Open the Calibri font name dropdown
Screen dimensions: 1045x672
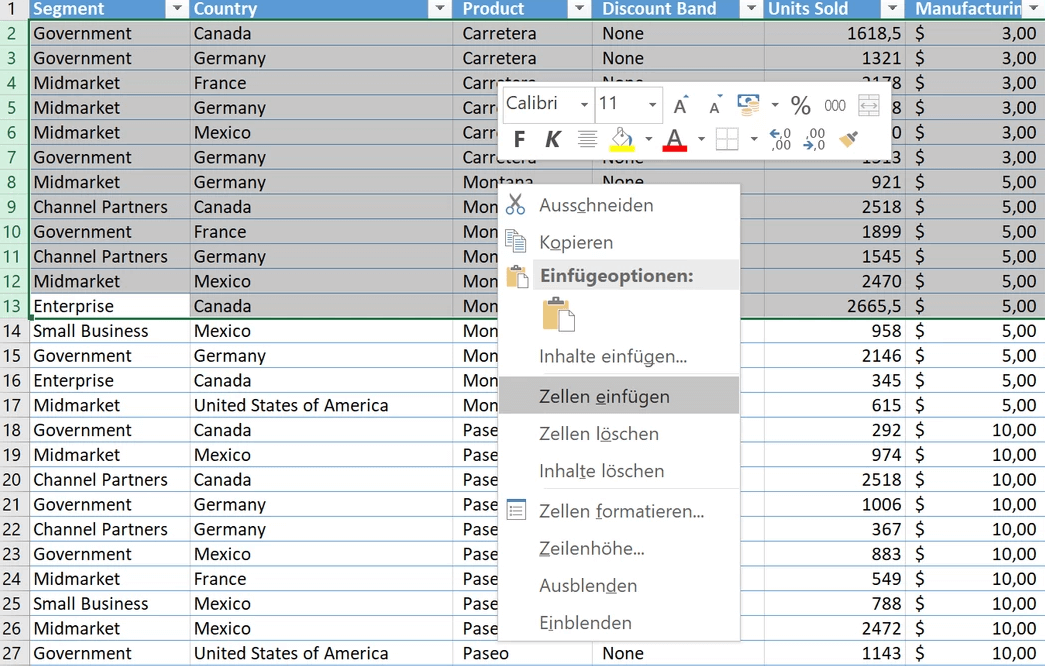(x=582, y=104)
